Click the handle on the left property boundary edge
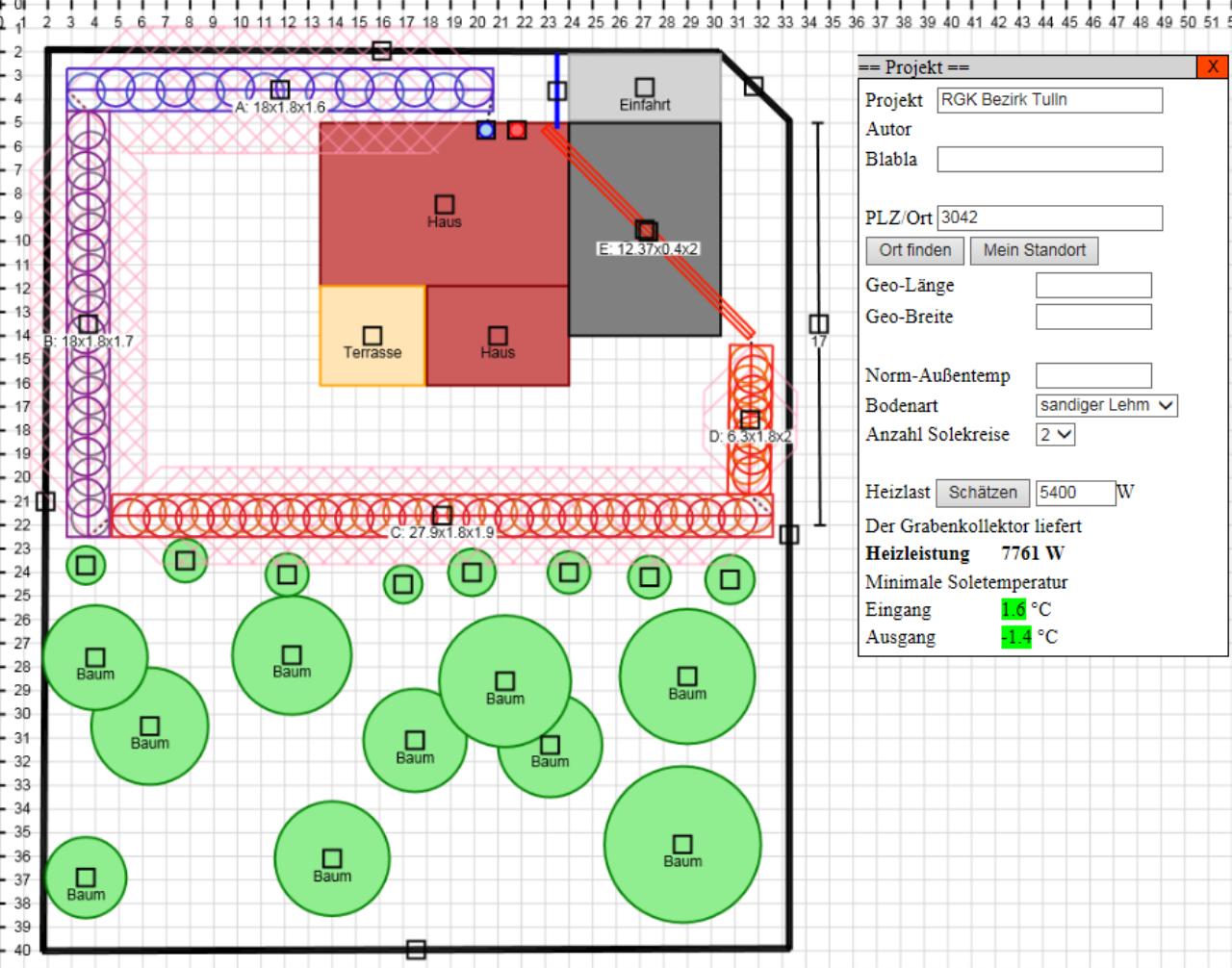The width and height of the screenshot is (1232, 968). [45, 501]
